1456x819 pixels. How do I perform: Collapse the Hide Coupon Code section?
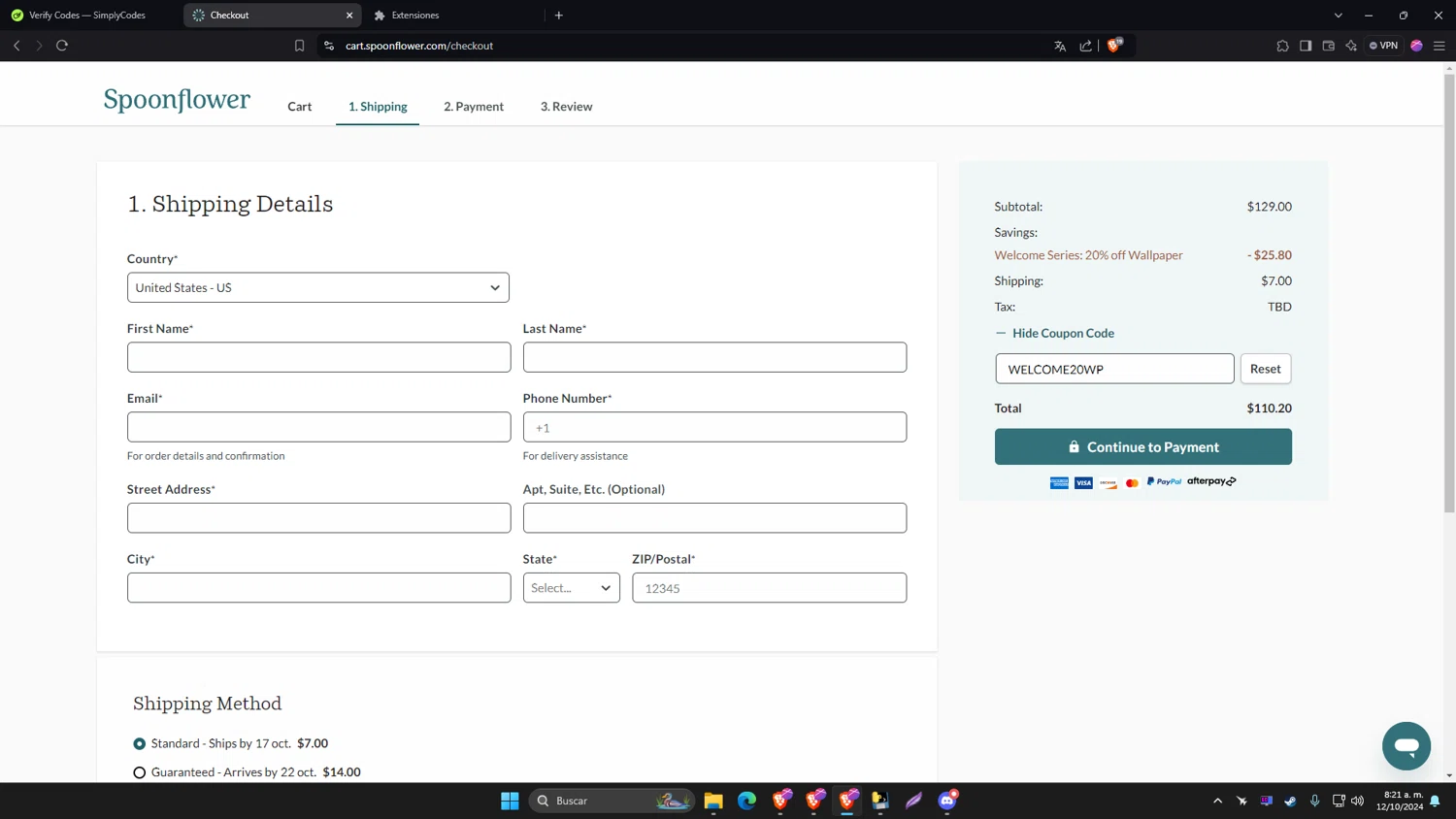1054,333
